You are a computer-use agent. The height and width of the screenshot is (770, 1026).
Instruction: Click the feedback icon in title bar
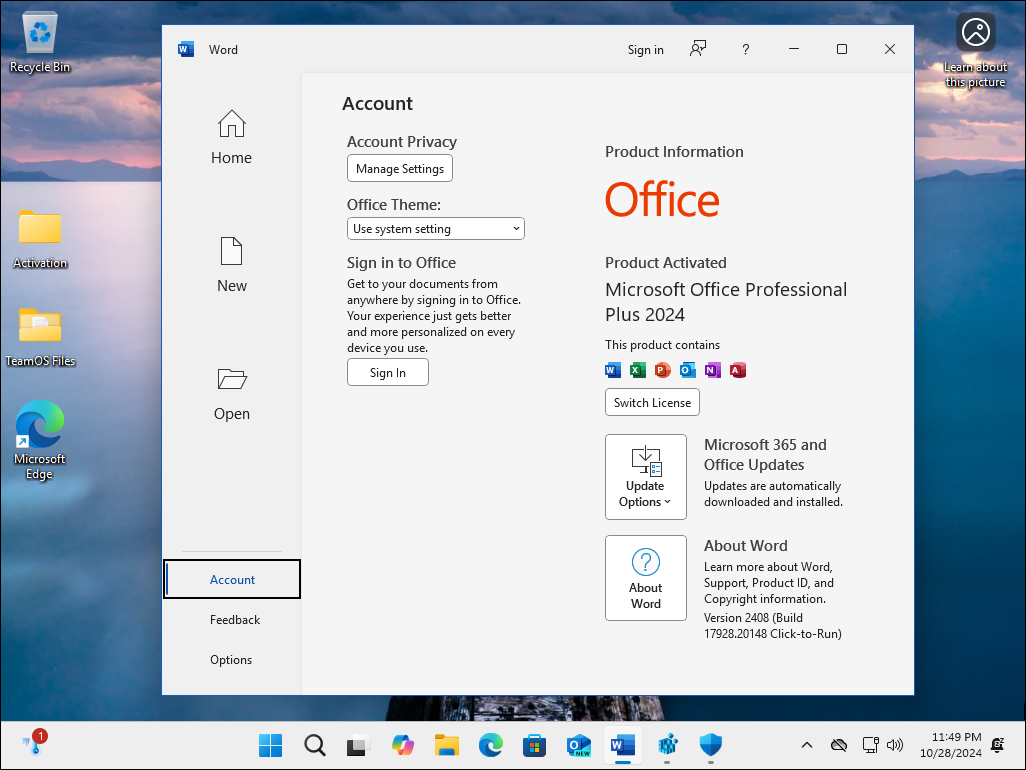698,49
